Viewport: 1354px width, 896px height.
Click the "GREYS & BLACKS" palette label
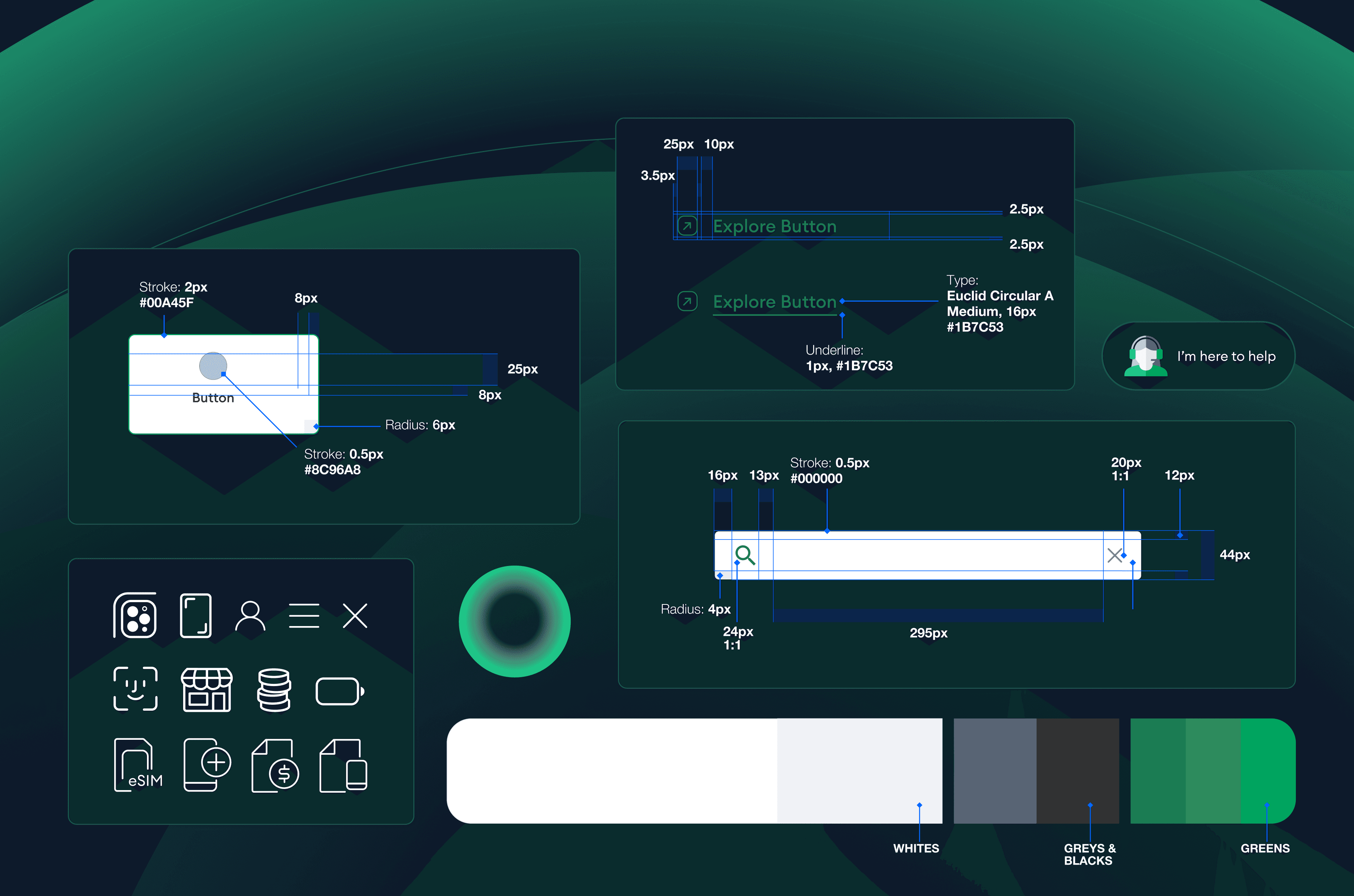coord(1090,855)
